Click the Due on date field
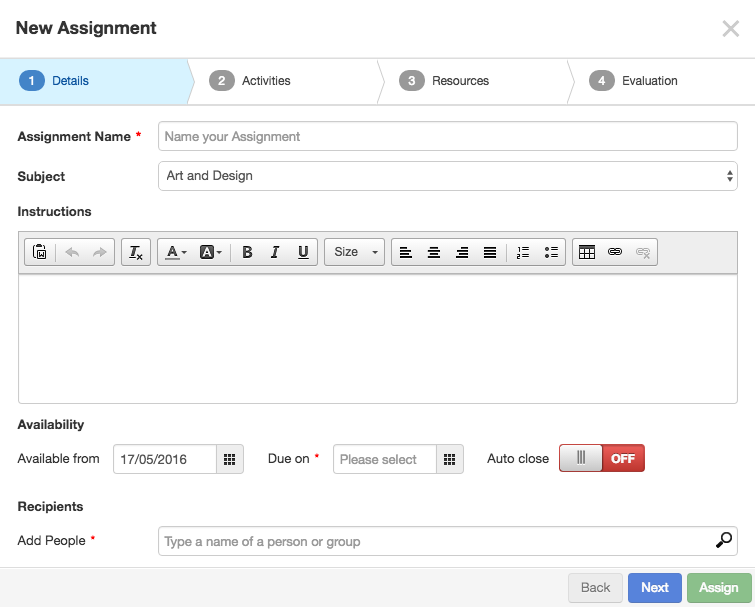The height and width of the screenshot is (607, 755). (x=385, y=459)
